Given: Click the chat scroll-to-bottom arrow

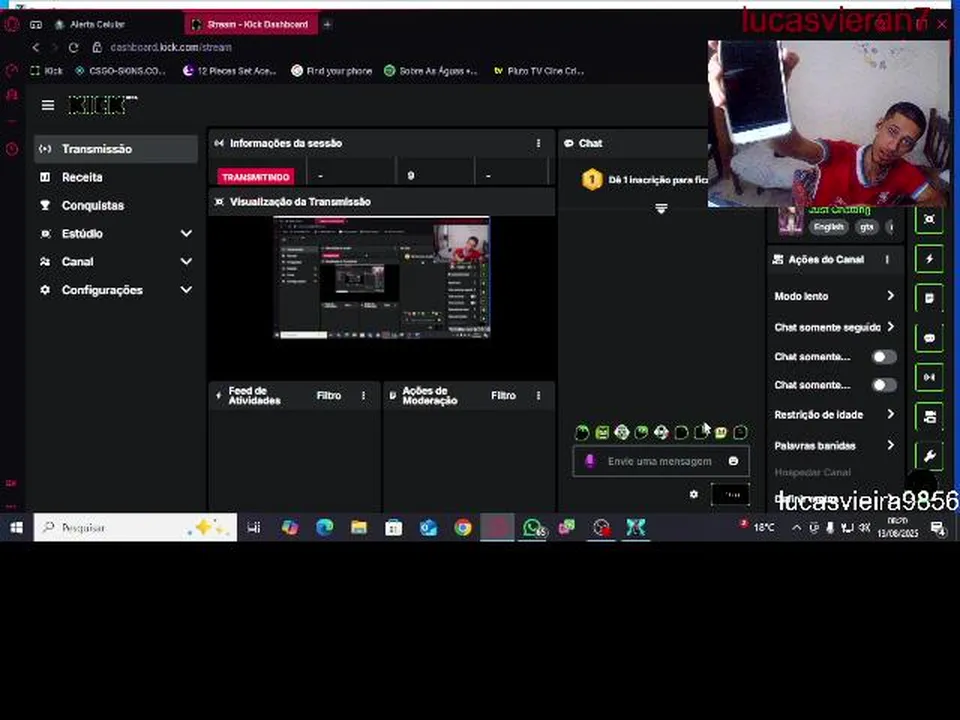Looking at the screenshot, I should point(661,209).
